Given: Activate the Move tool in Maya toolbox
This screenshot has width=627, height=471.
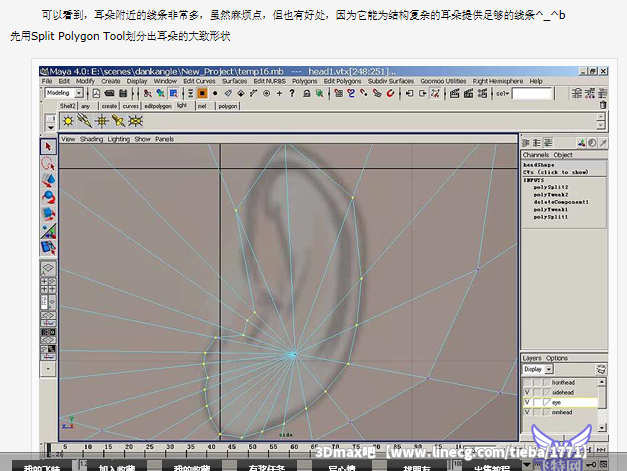Looking at the screenshot, I should [x=48, y=180].
